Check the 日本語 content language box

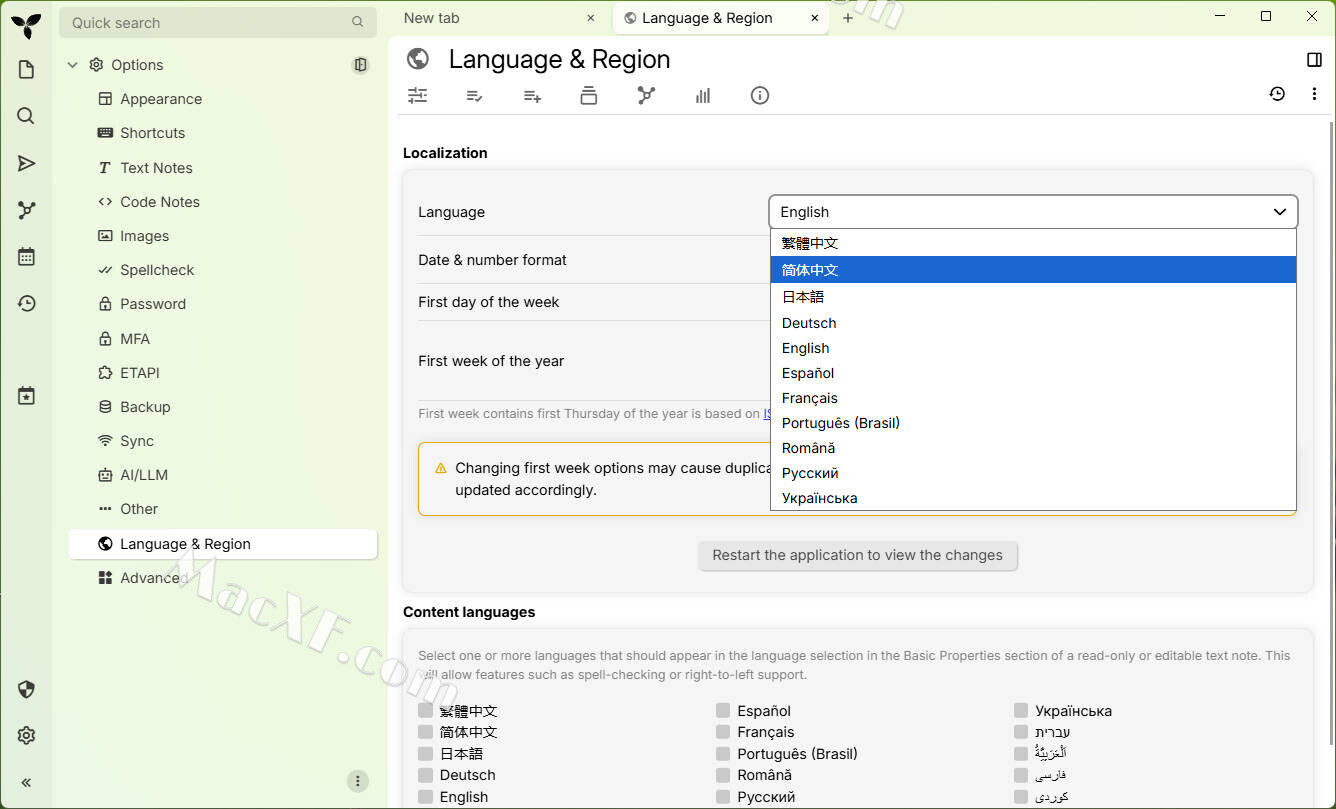click(426, 754)
